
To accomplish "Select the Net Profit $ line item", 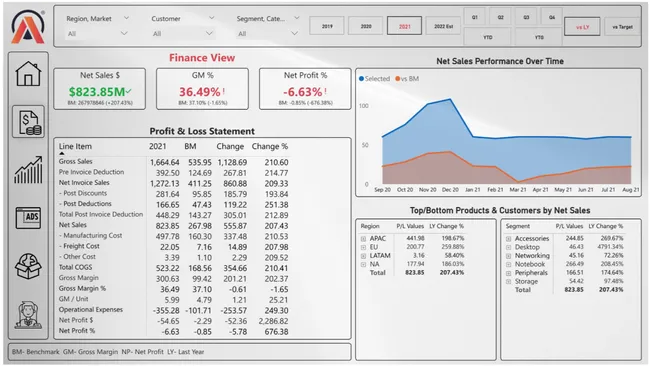I will (76, 320).
